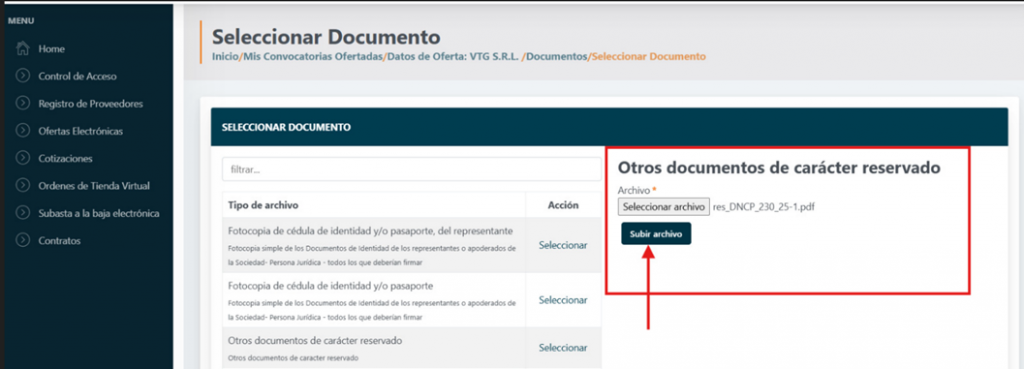Open Registro de Proveedores menu label

91,104
